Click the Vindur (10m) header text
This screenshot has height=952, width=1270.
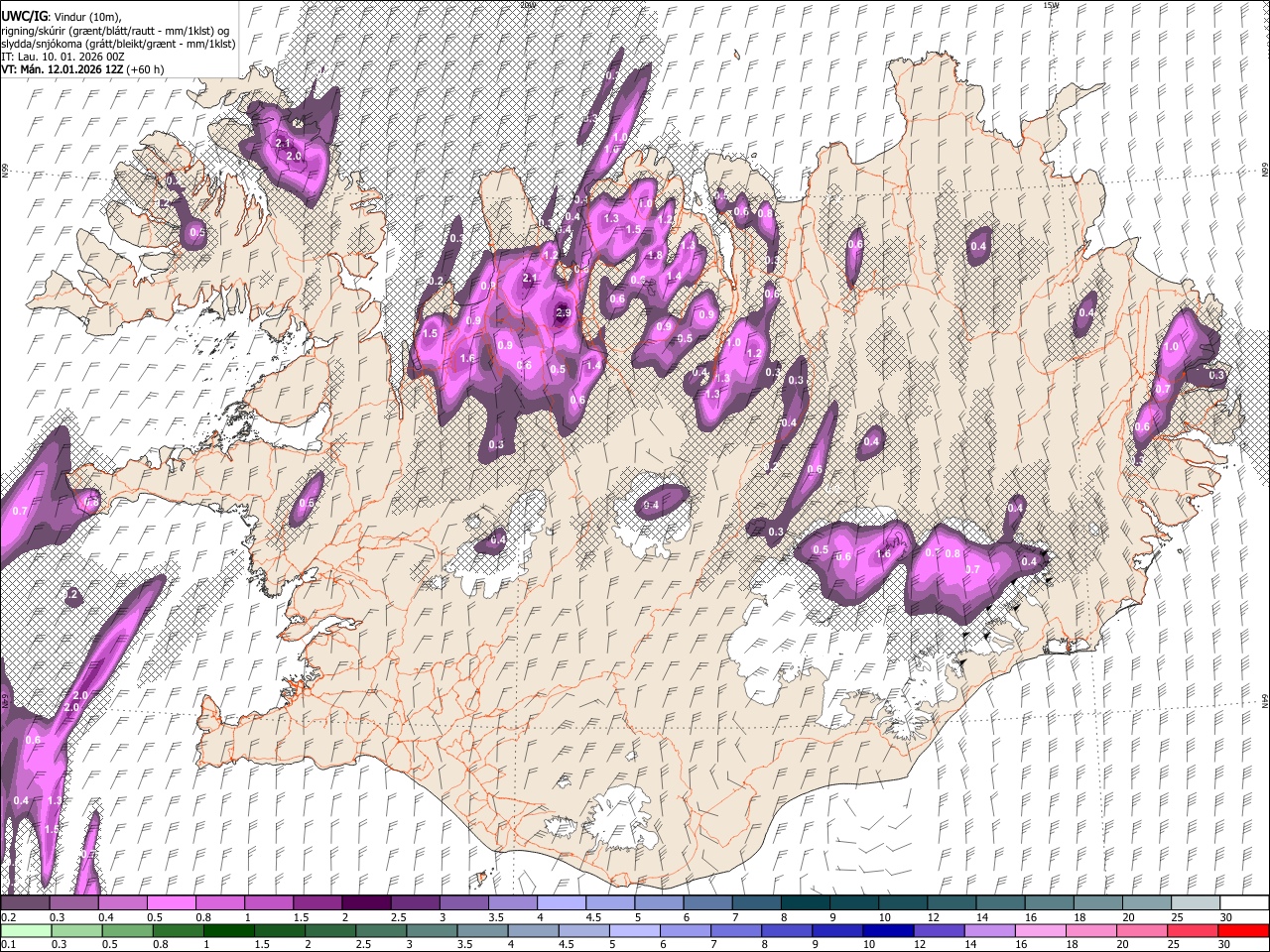(x=88, y=16)
